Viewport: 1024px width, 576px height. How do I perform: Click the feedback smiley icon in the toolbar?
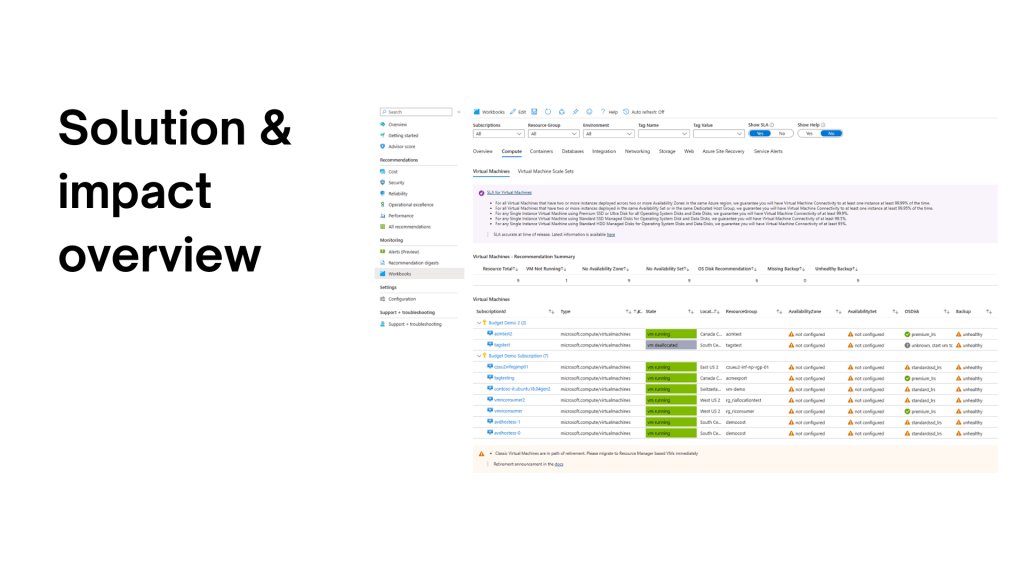pyautogui.click(x=589, y=112)
